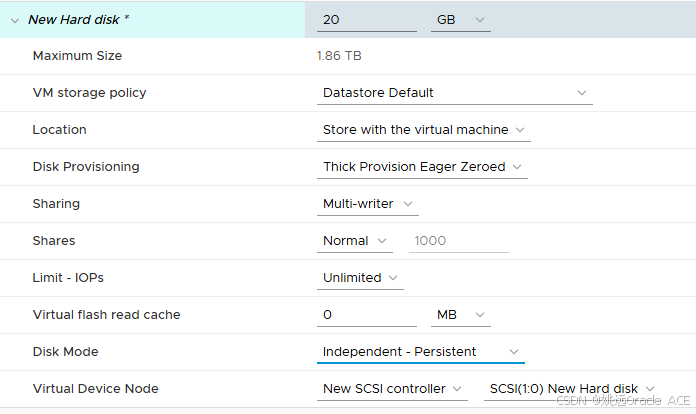The width and height of the screenshot is (696, 414).
Task: Open the Disk Mode dropdown
Action: tap(420, 352)
